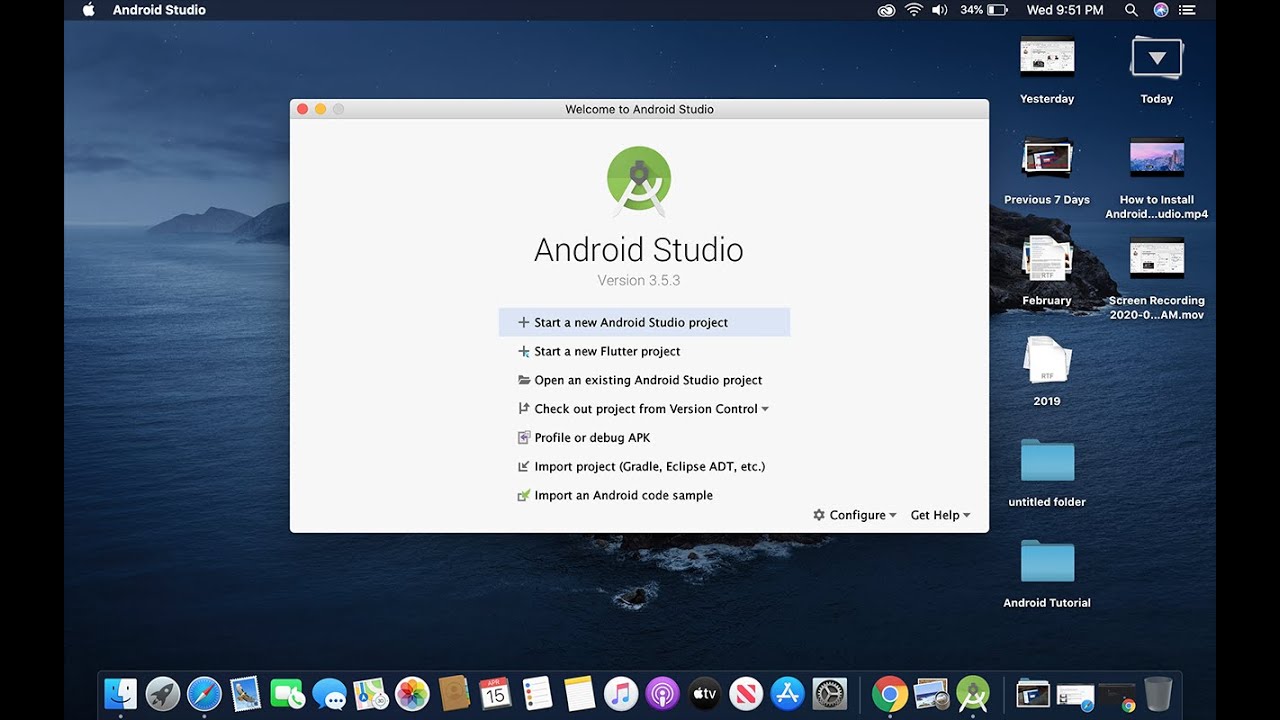Select the February stack on desktop
The width and height of the screenshot is (1280, 720).
[1047, 272]
